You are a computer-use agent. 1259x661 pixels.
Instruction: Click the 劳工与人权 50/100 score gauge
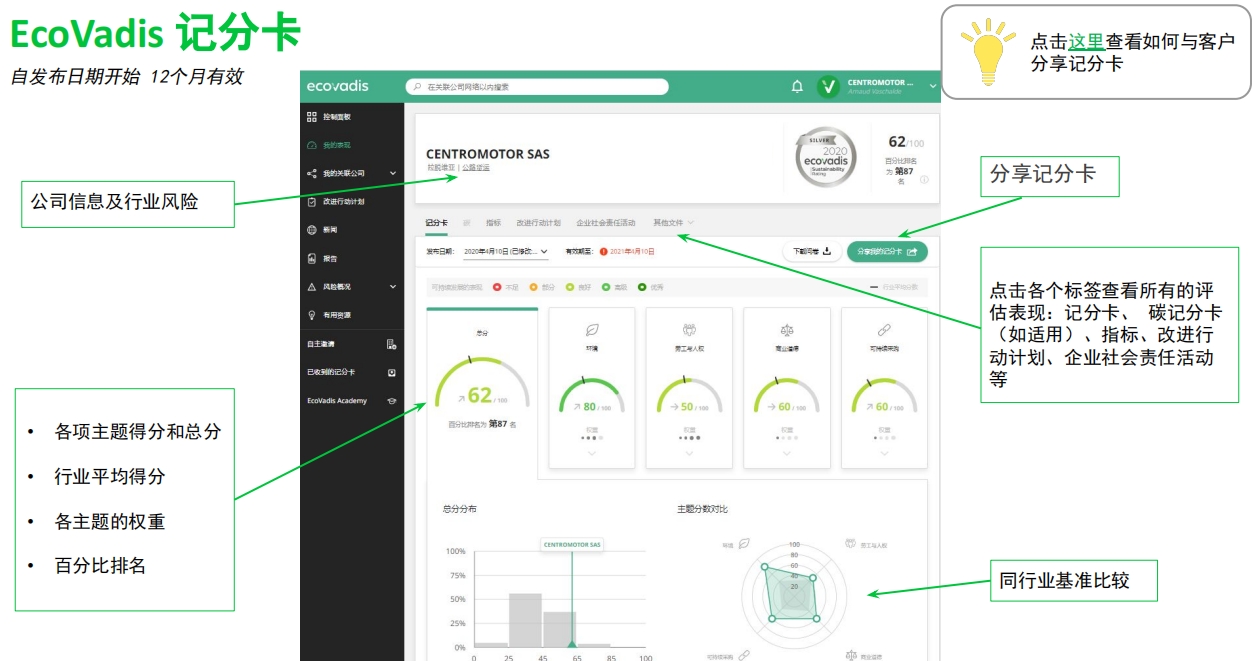(x=688, y=395)
